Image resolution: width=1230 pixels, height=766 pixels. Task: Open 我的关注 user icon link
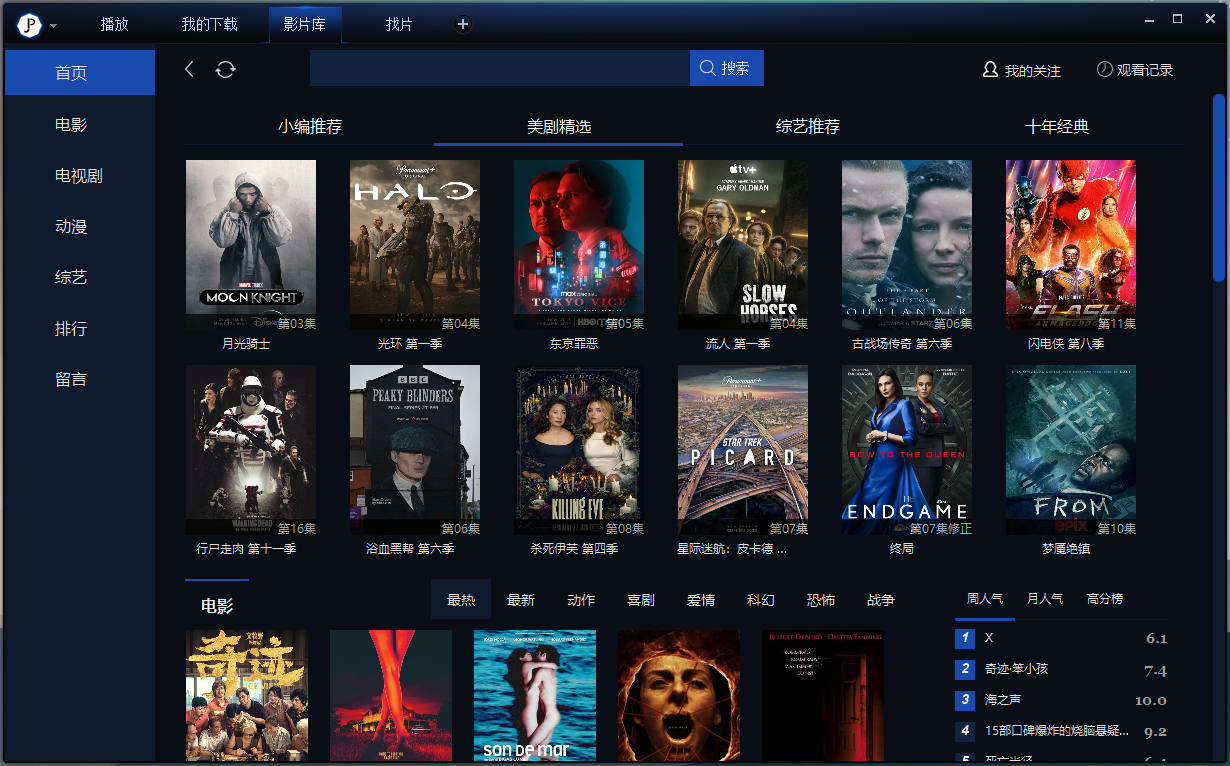point(1021,70)
